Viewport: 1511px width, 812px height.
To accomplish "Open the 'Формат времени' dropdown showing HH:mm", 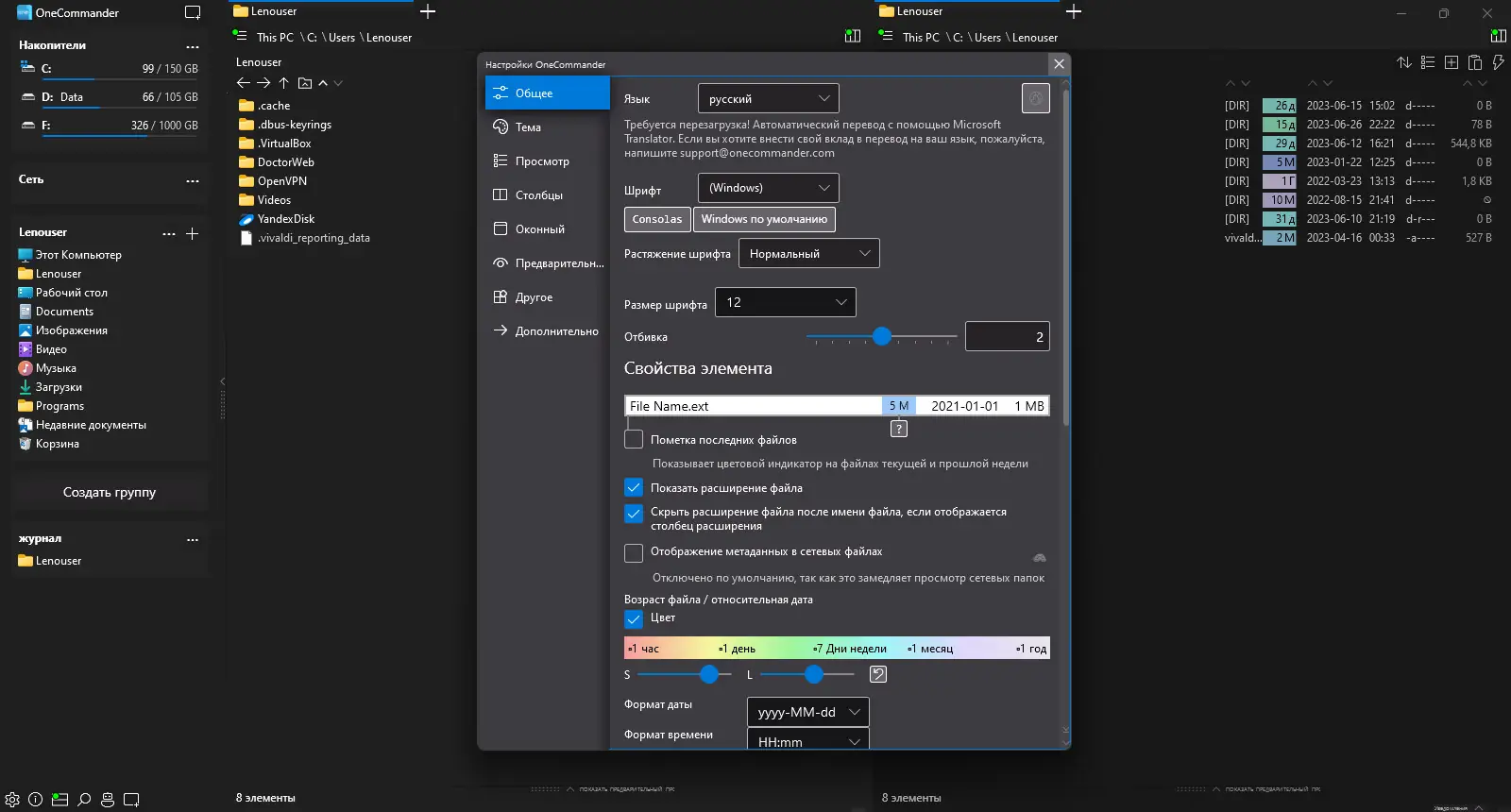I will click(808, 739).
